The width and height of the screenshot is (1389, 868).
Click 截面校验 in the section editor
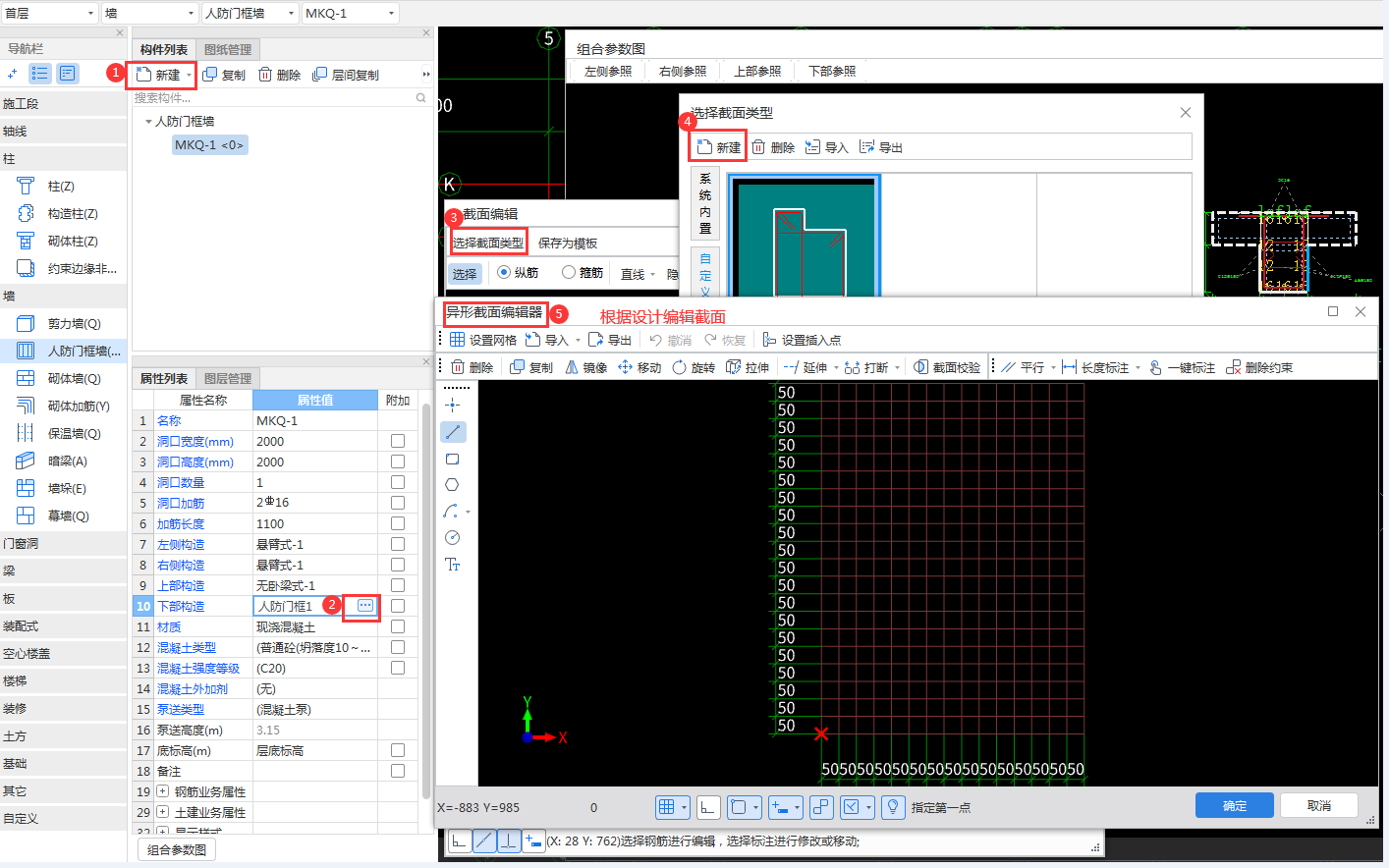[947, 367]
